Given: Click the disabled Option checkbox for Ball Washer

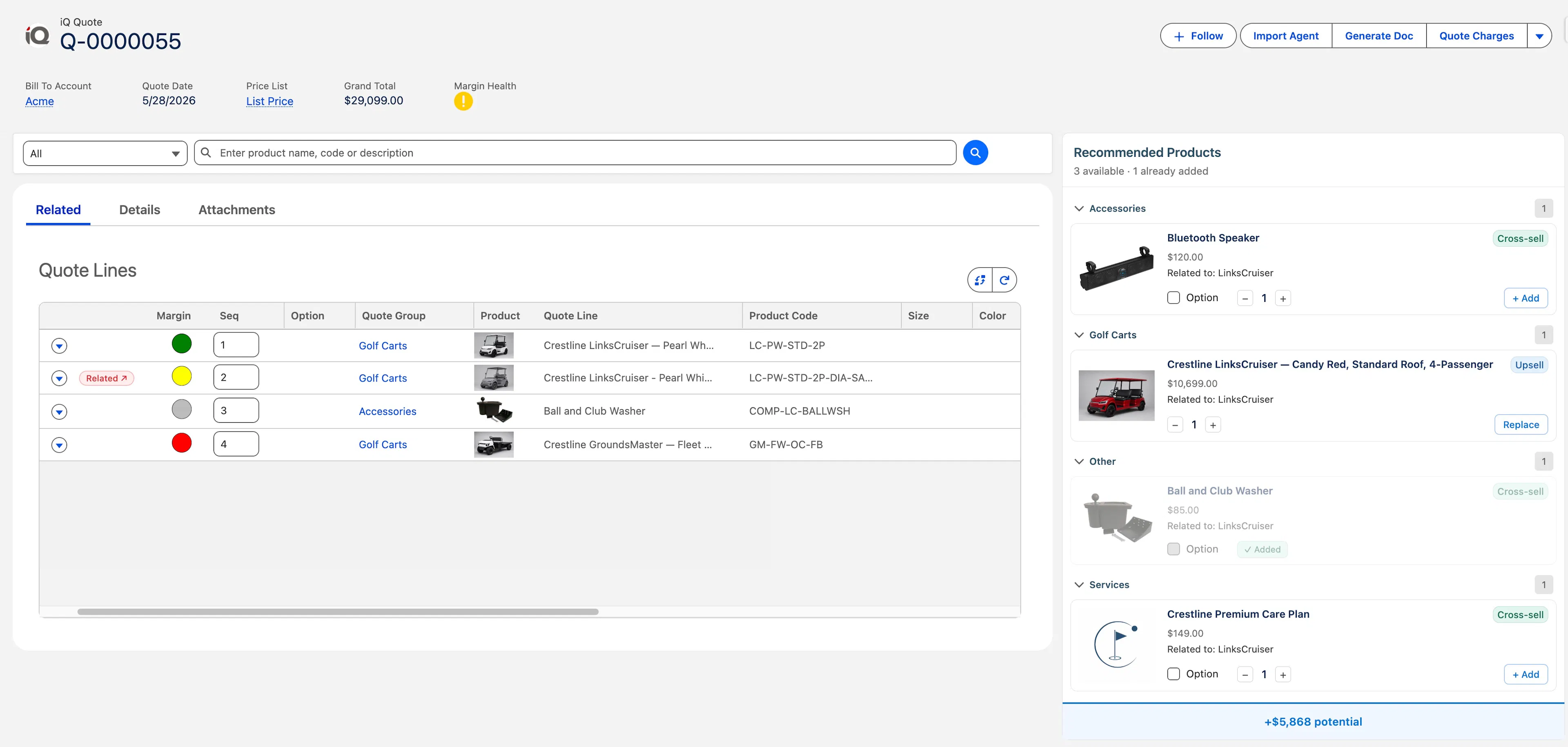Looking at the screenshot, I should click(x=1174, y=549).
